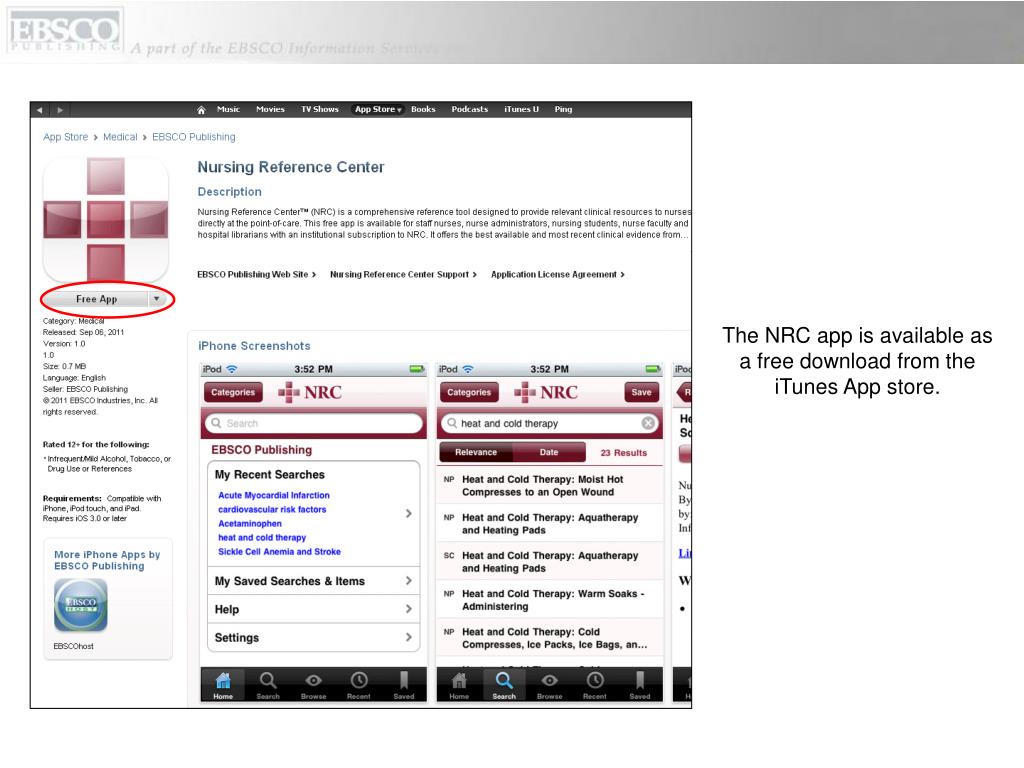Go to iTunes Store home icon

click(201, 110)
